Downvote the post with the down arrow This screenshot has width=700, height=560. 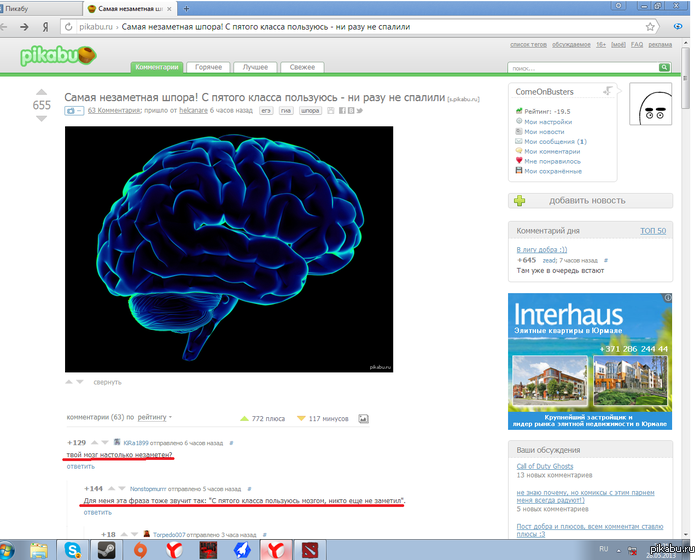[x=41, y=119]
